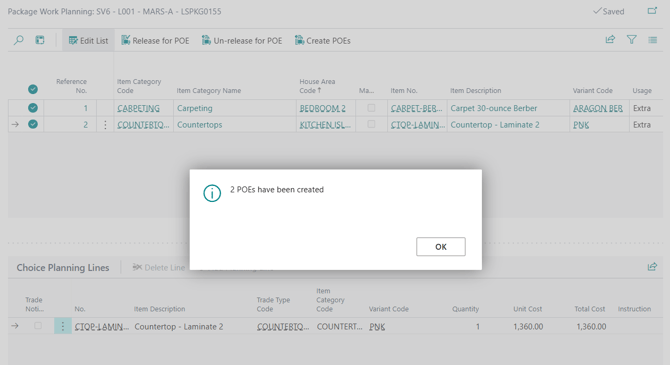670x365 pixels.
Task: Select Edit List action
Action: 88,41
